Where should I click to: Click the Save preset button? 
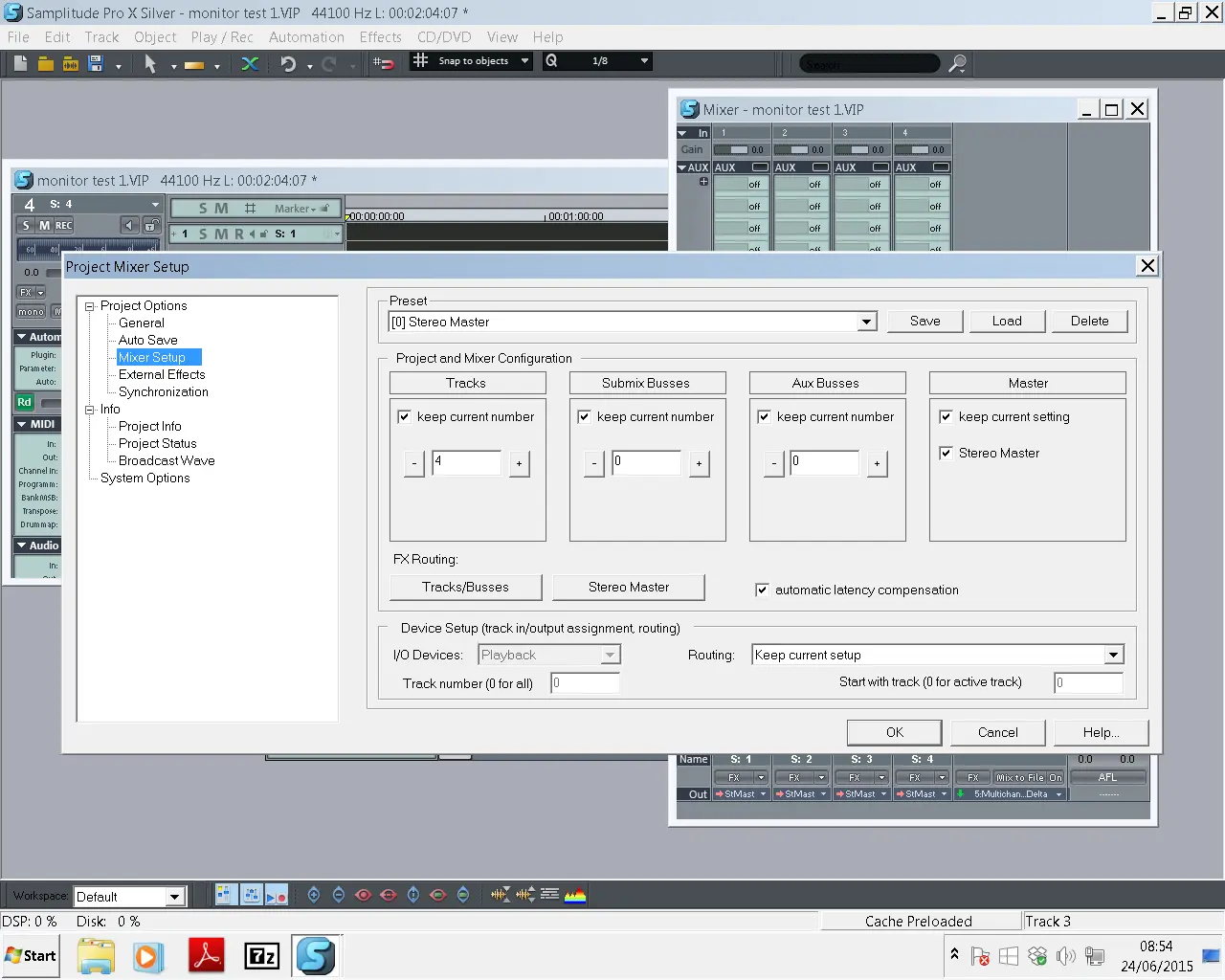click(x=924, y=322)
